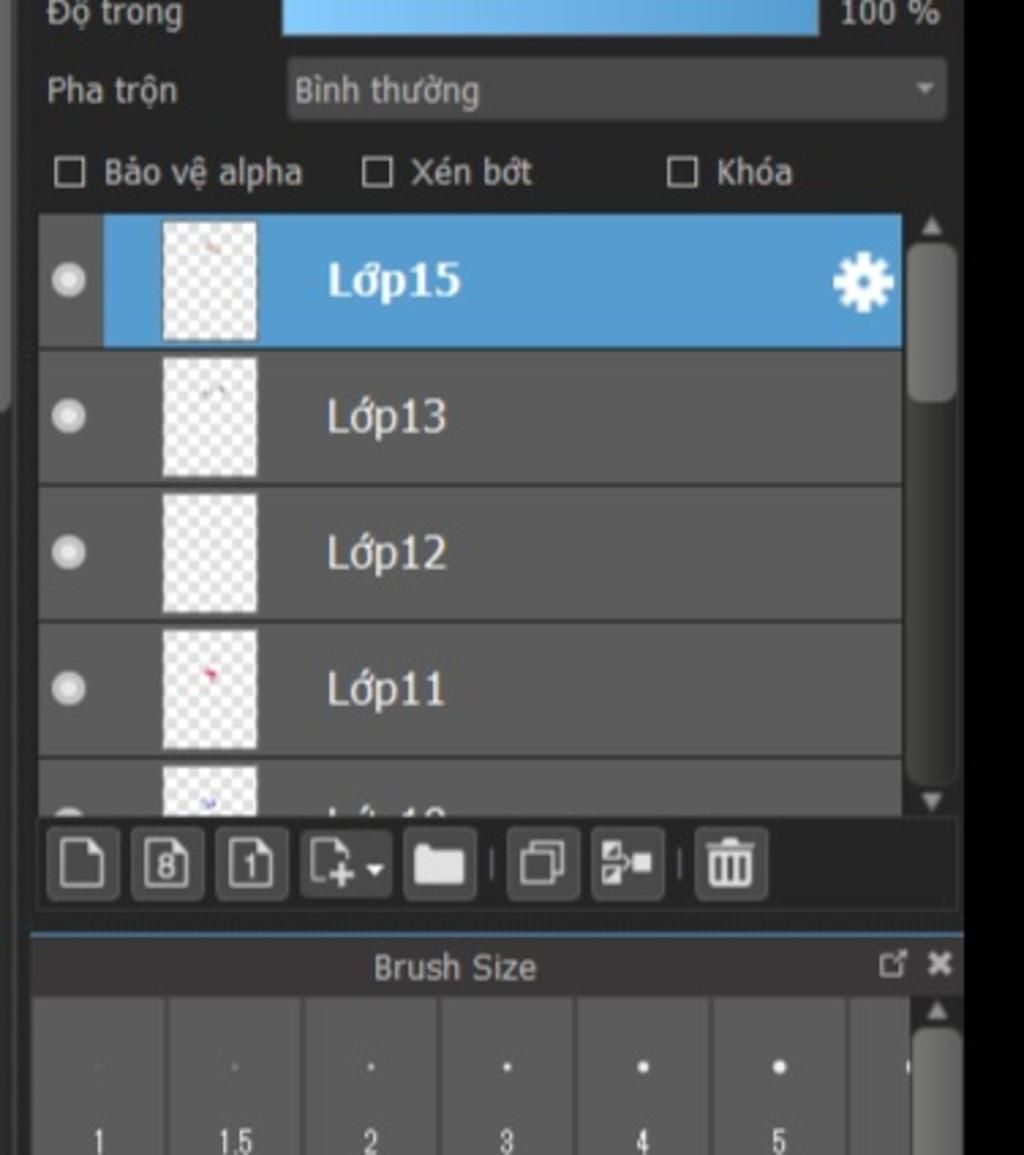Select the Lớp12 layer
The image size is (1024, 1155).
470,552
